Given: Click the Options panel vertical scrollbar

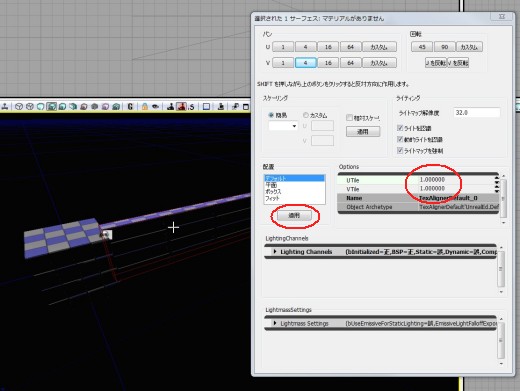Looking at the screenshot, I should point(503,199).
